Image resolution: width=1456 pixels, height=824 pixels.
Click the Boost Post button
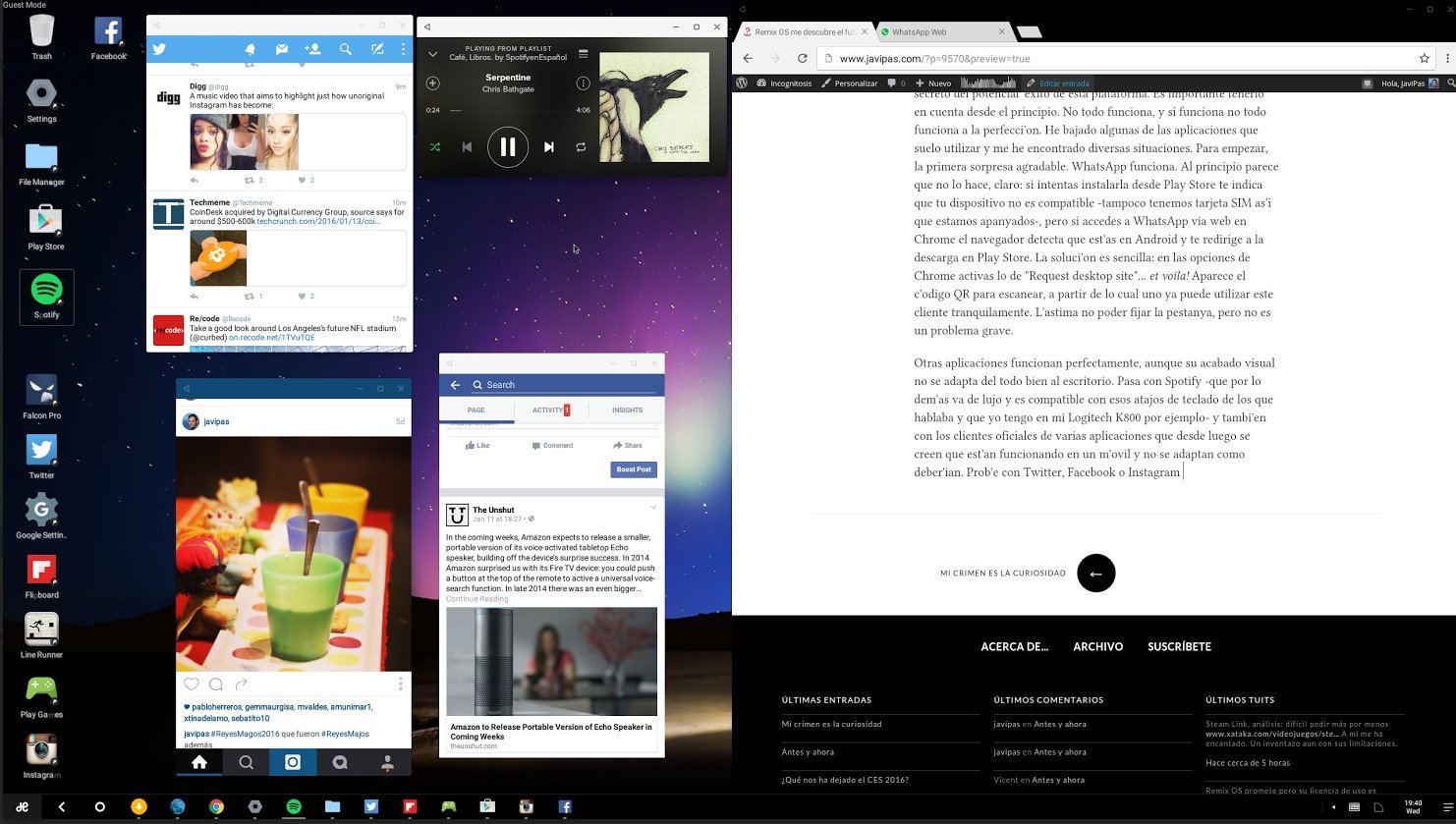tap(633, 469)
